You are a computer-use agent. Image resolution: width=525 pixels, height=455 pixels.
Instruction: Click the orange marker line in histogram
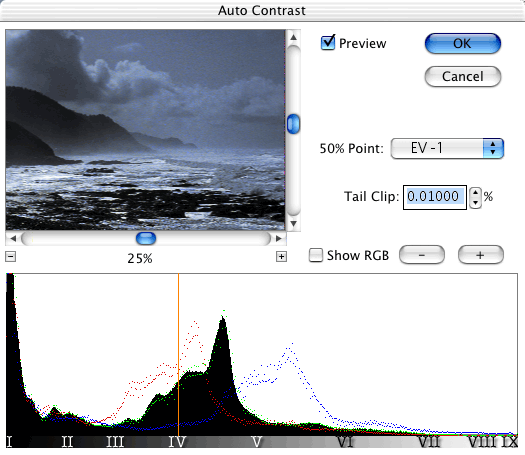pyautogui.click(x=178, y=354)
